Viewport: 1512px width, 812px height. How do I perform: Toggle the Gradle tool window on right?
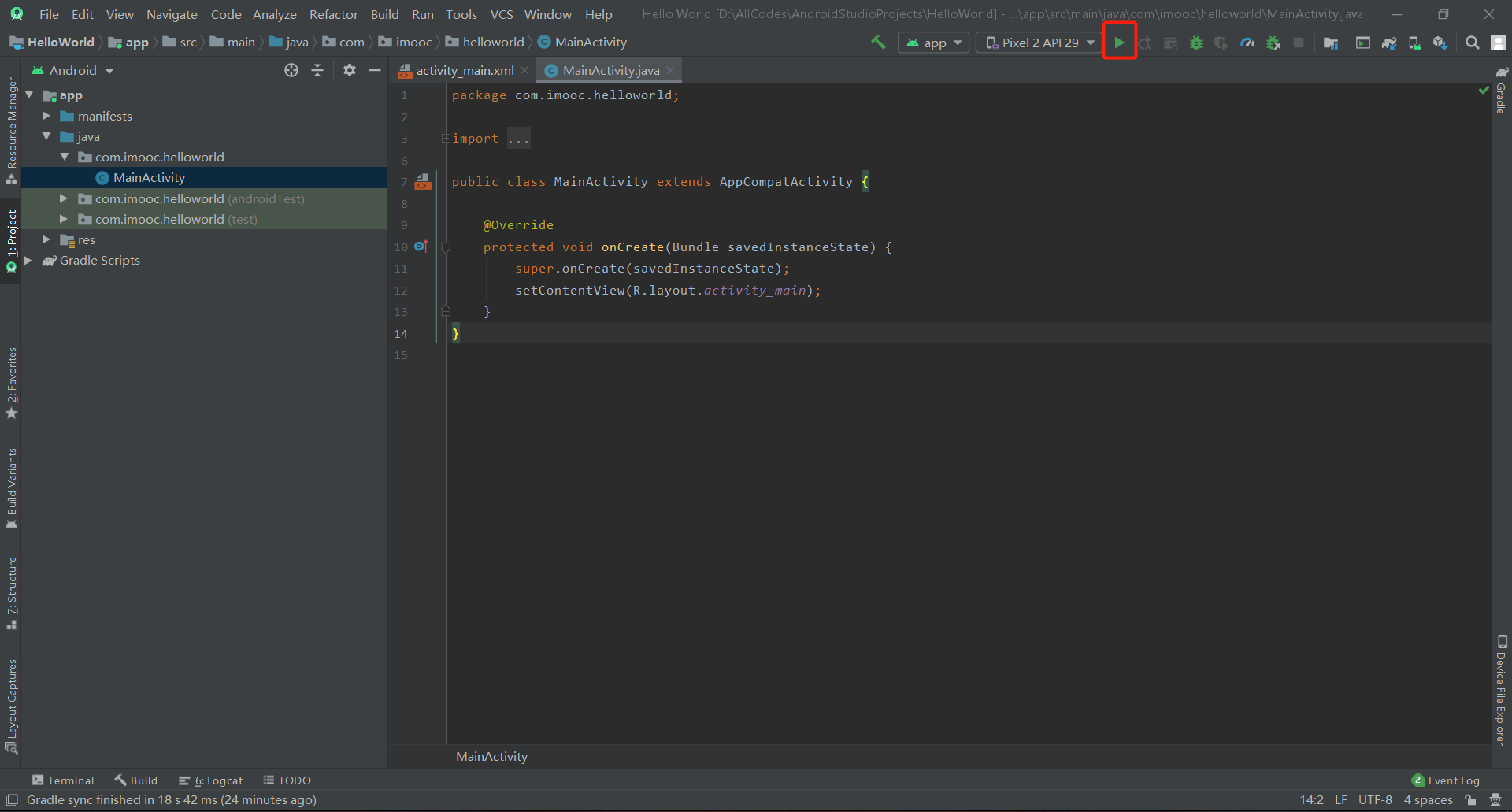pyautogui.click(x=1501, y=90)
